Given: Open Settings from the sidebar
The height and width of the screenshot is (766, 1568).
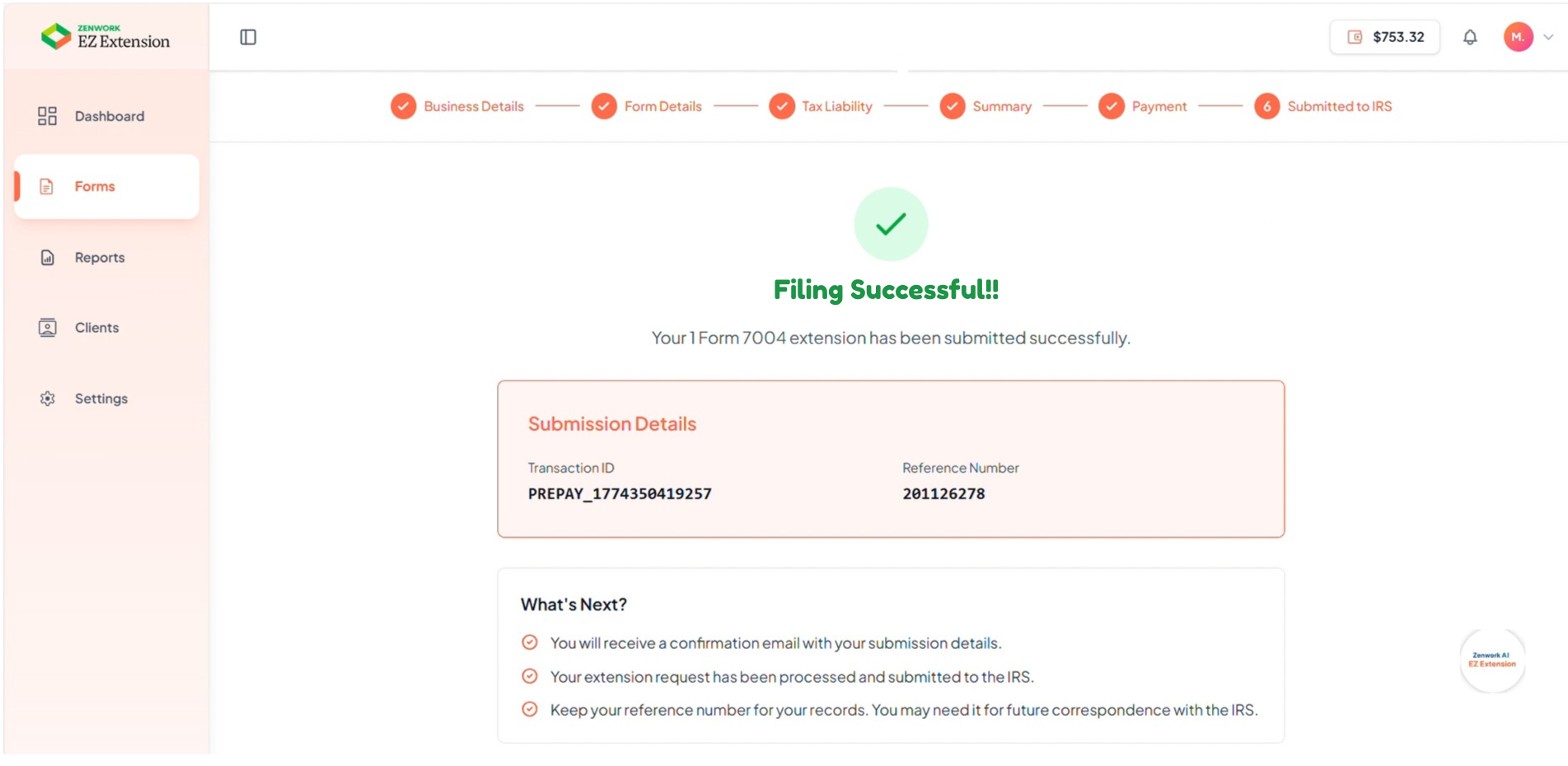Looking at the screenshot, I should pos(101,399).
